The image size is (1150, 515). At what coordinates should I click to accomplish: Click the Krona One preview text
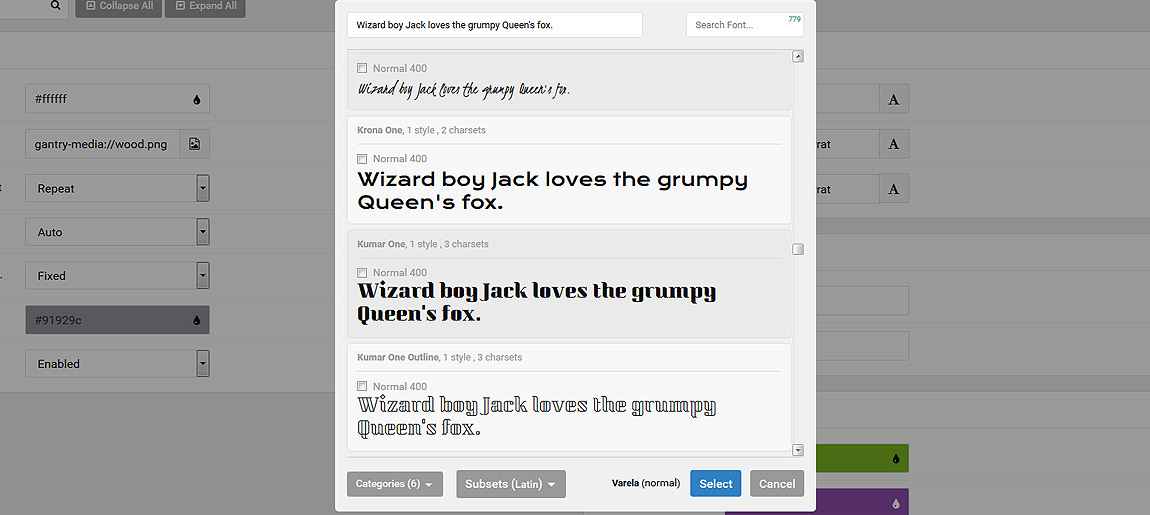pos(552,191)
